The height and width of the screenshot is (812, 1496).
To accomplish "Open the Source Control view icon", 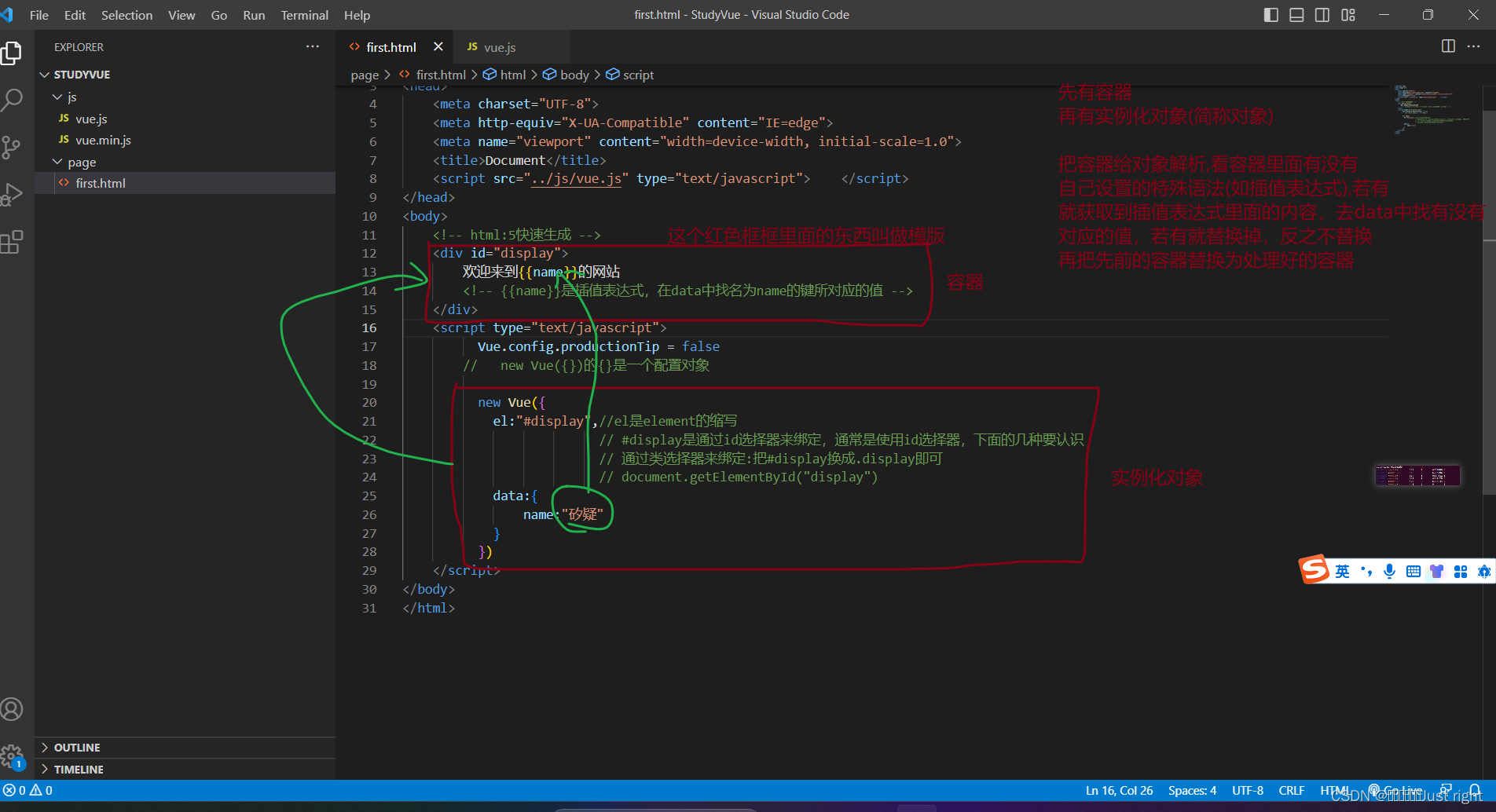I will pyautogui.click(x=12, y=147).
